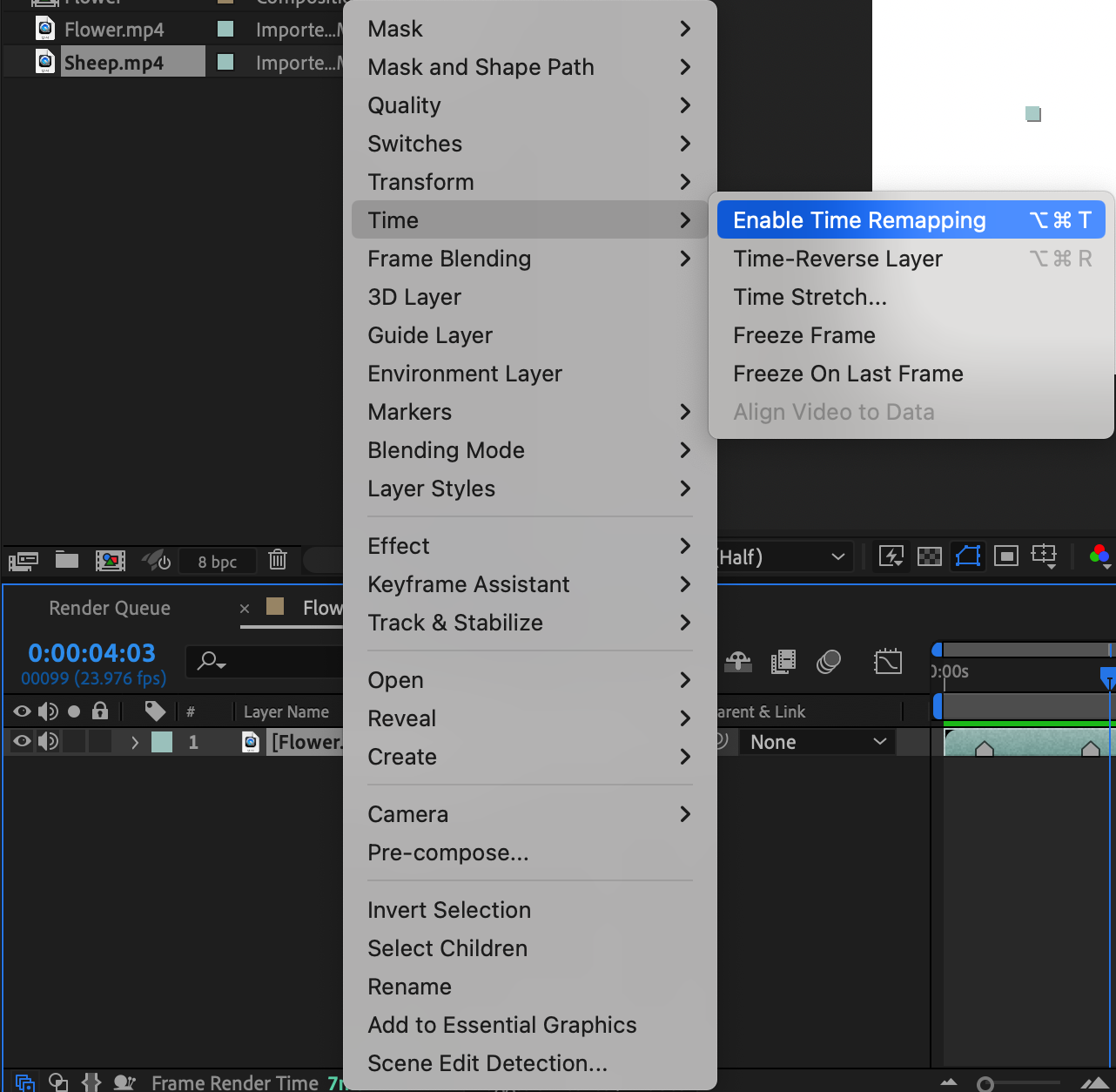1116x1092 pixels.
Task: Enable Frame Blending for the composition
Action: pyautogui.click(x=783, y=663)
